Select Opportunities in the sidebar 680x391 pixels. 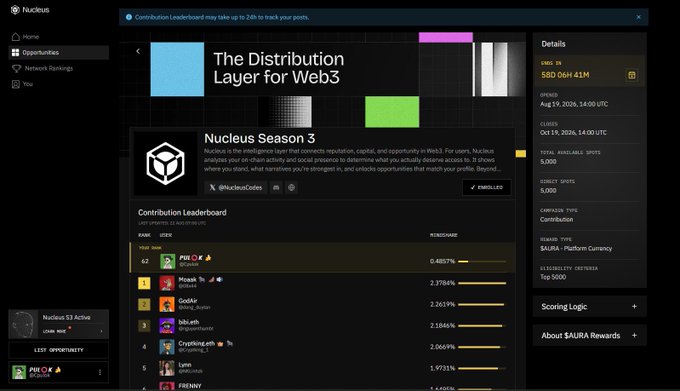click(x=59, y=52)
